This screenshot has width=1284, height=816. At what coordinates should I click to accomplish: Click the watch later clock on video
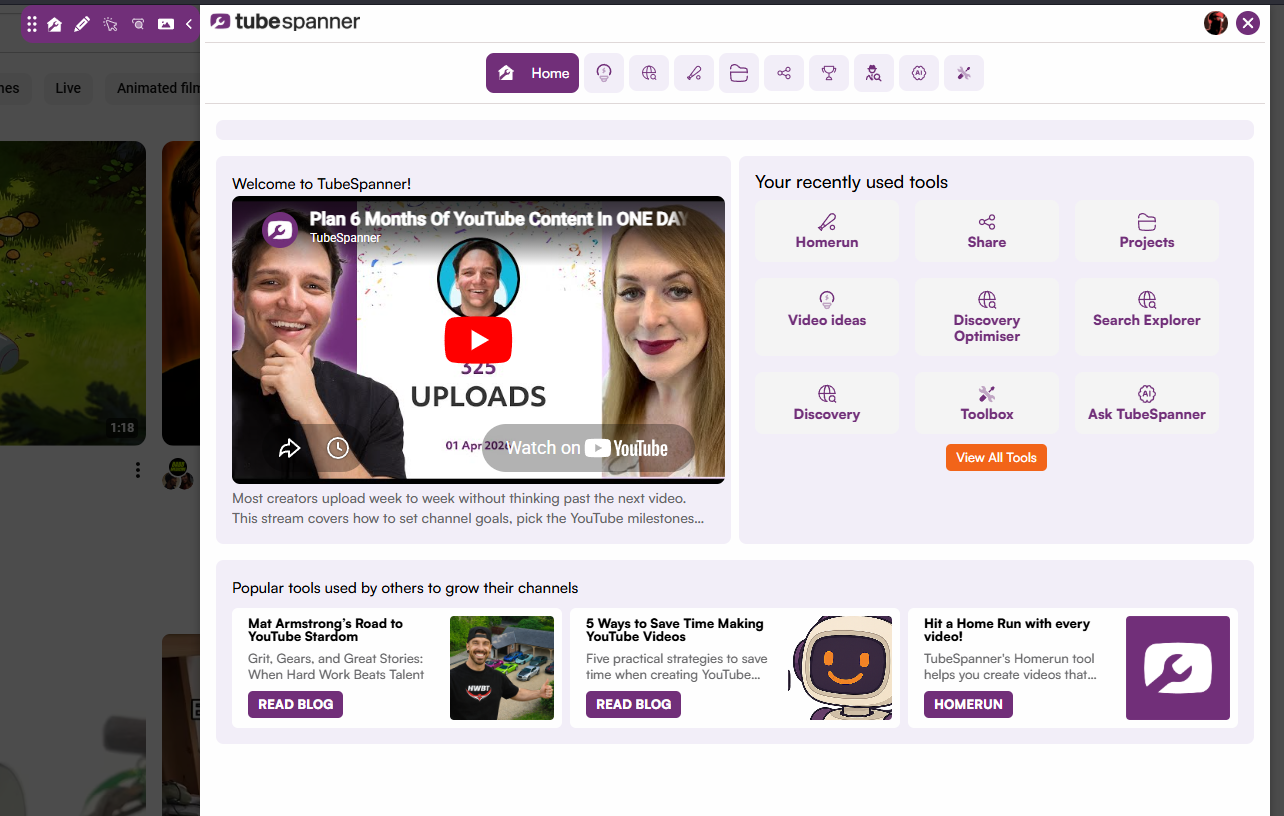(x=338, y=448)
